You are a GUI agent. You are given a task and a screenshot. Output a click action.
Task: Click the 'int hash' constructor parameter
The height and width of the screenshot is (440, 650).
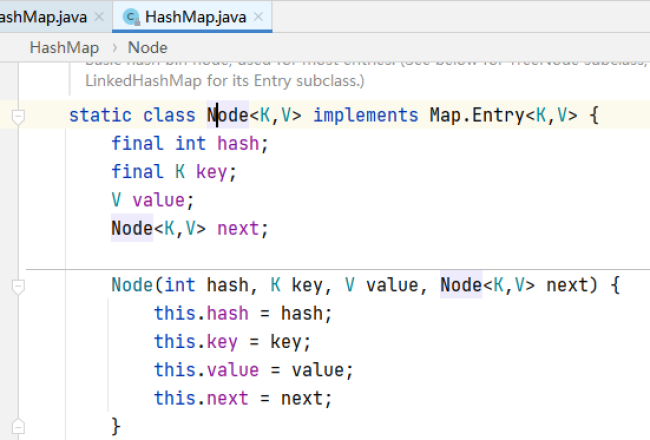(206, 285)
